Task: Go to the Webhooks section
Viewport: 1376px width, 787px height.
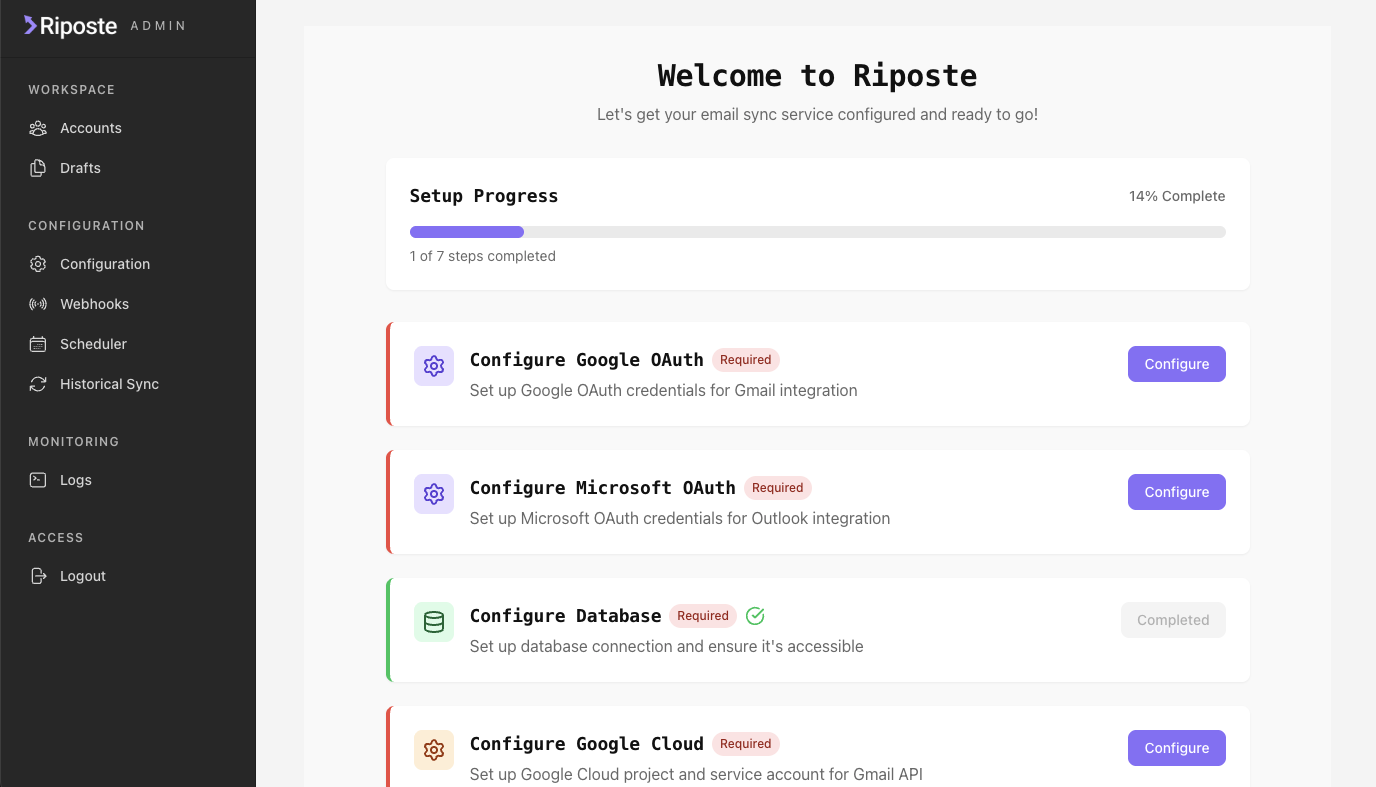Action: tap(94, 304)
